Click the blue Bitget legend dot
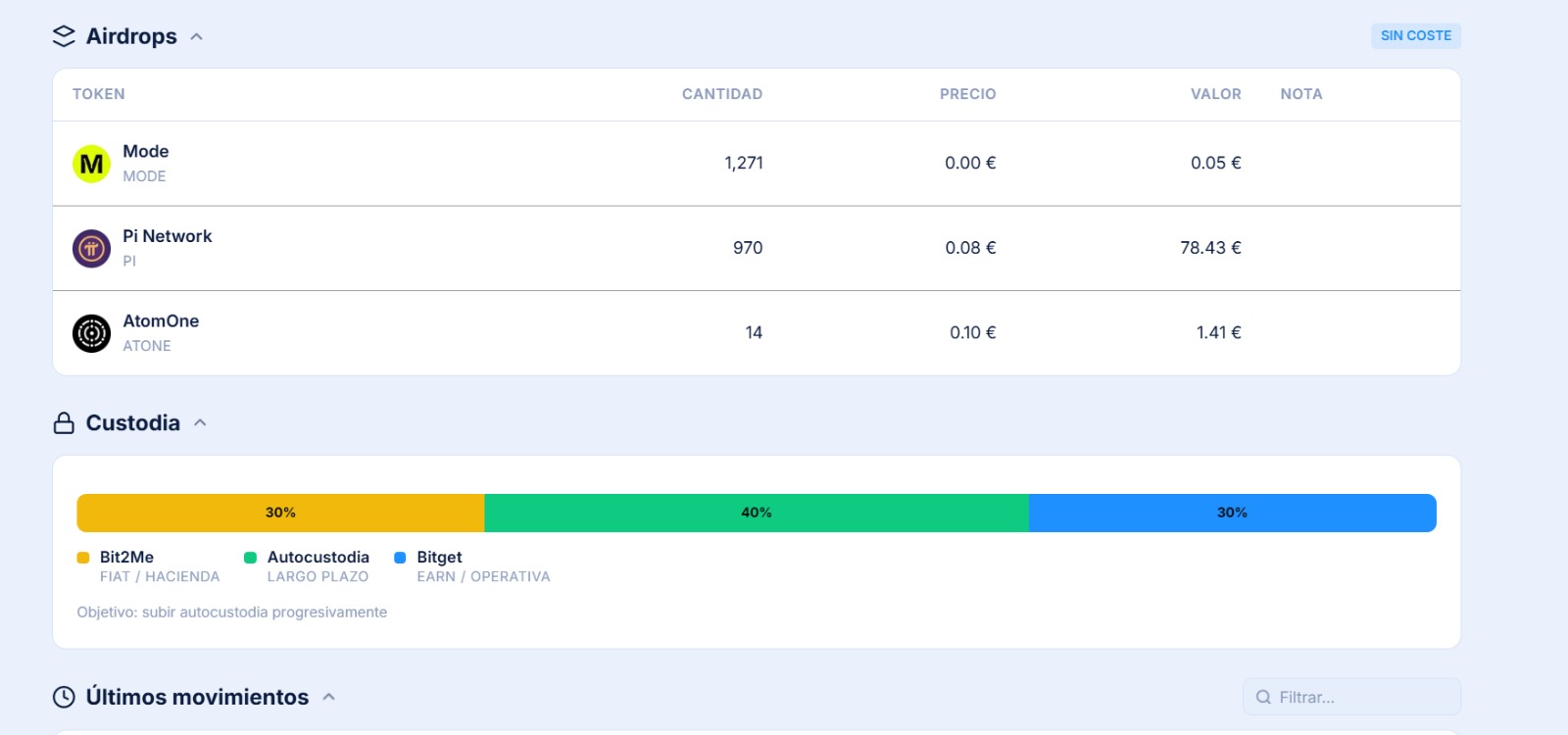The image size is (1568, 735). pyautogui.click(x=400, y=558)
